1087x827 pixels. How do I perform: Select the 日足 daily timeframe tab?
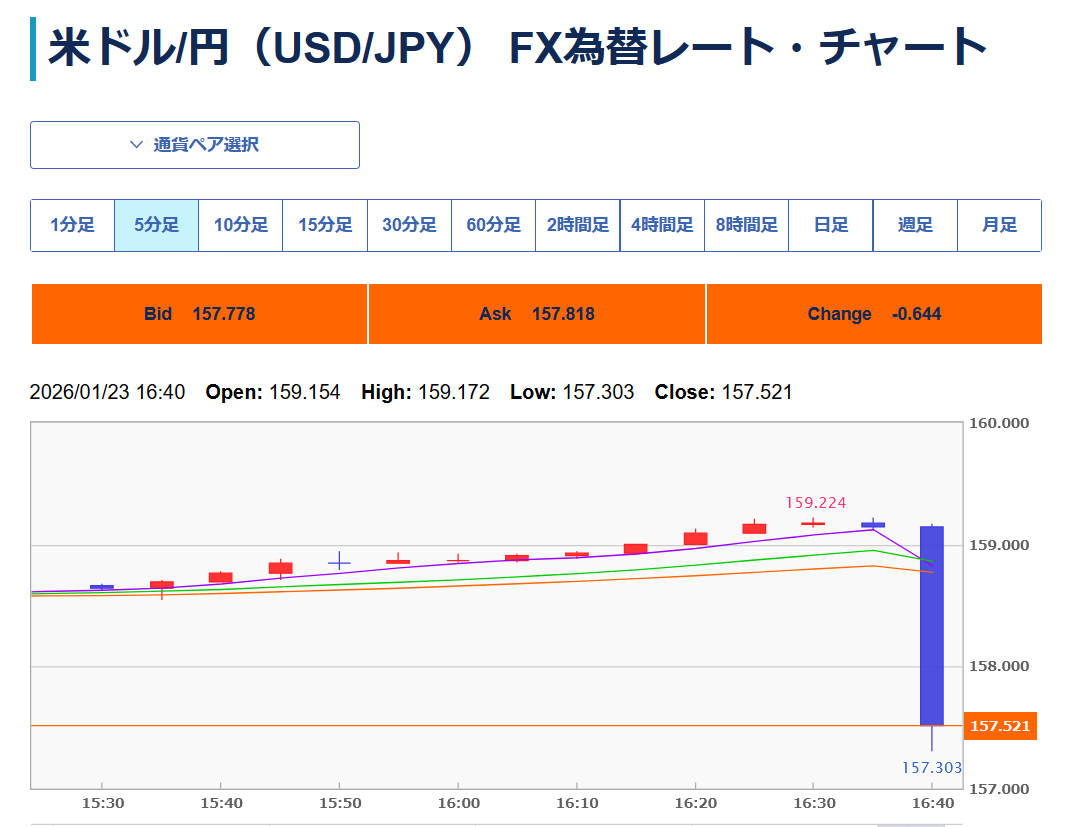(830, 225)
